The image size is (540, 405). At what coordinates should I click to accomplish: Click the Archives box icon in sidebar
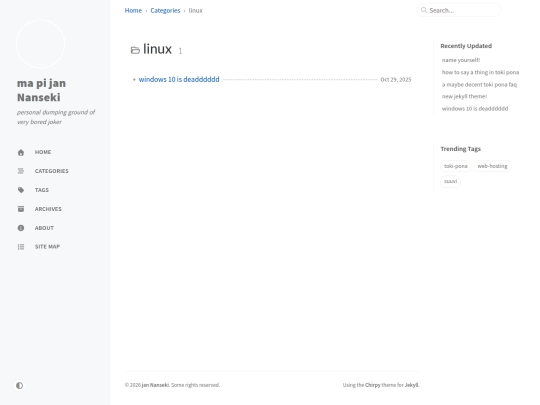point(21,209)
